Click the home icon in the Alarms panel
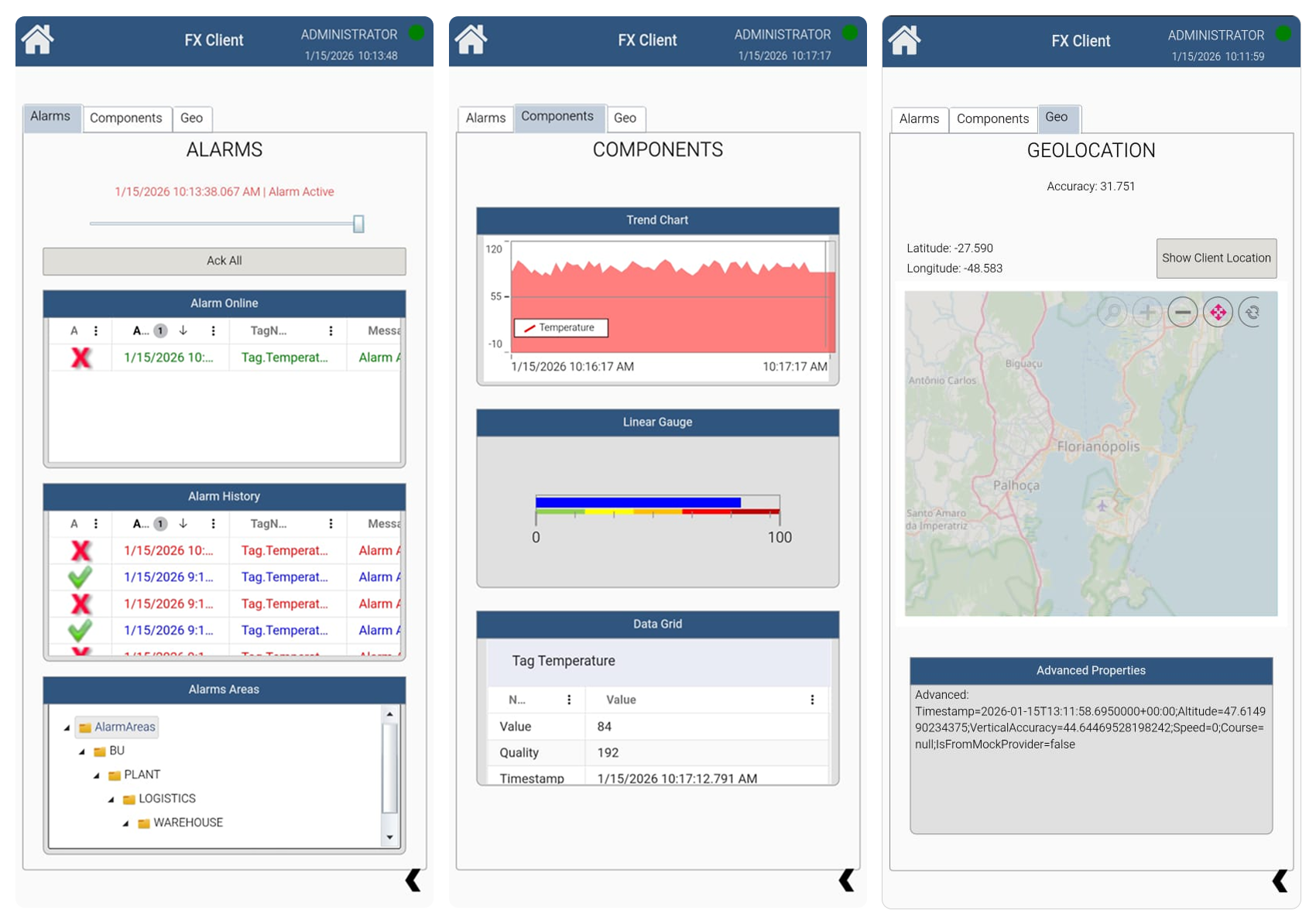 click(x=37, y=39)
